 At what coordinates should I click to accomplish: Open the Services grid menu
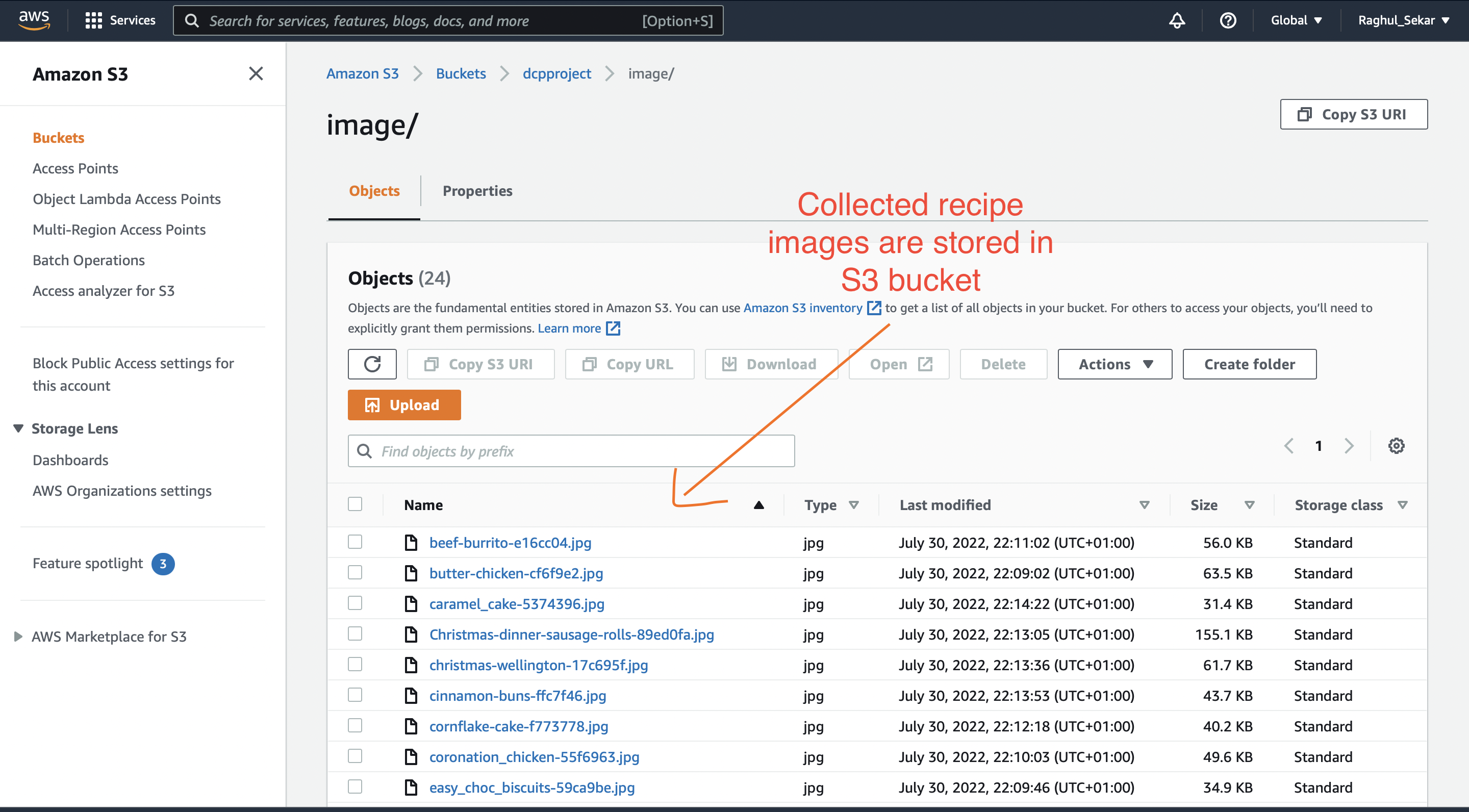point(94,20)
